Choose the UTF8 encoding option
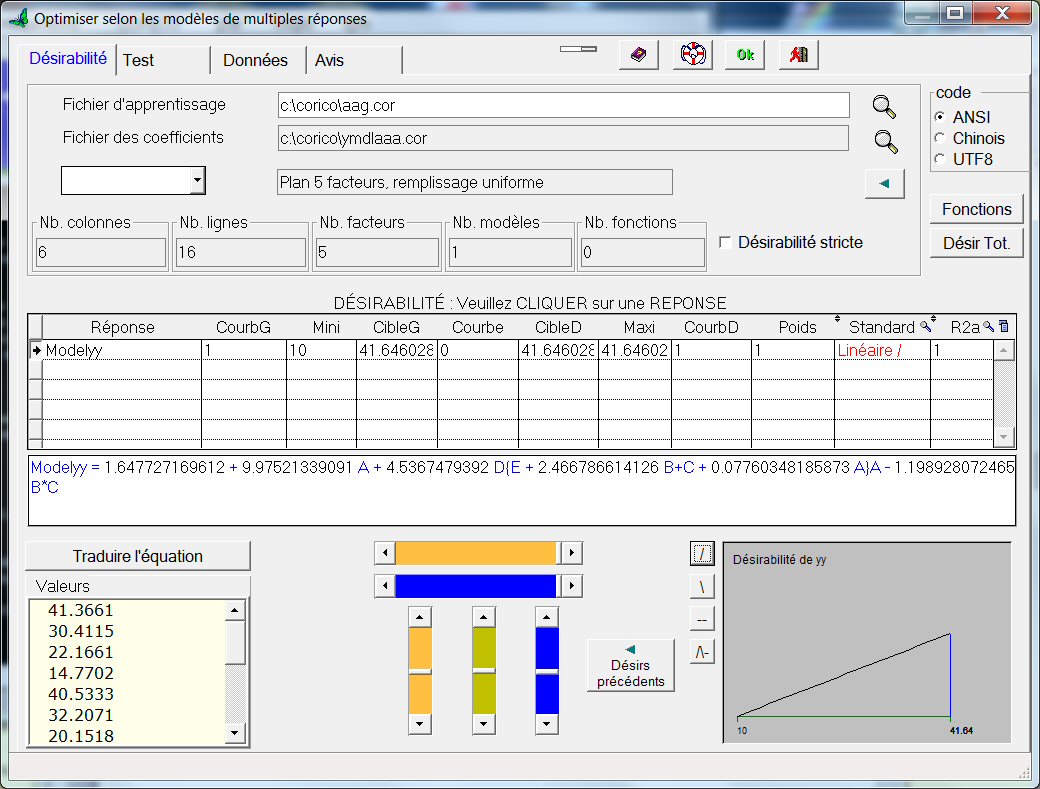Viewport: 1040px width, 789px height. point(939,159)
